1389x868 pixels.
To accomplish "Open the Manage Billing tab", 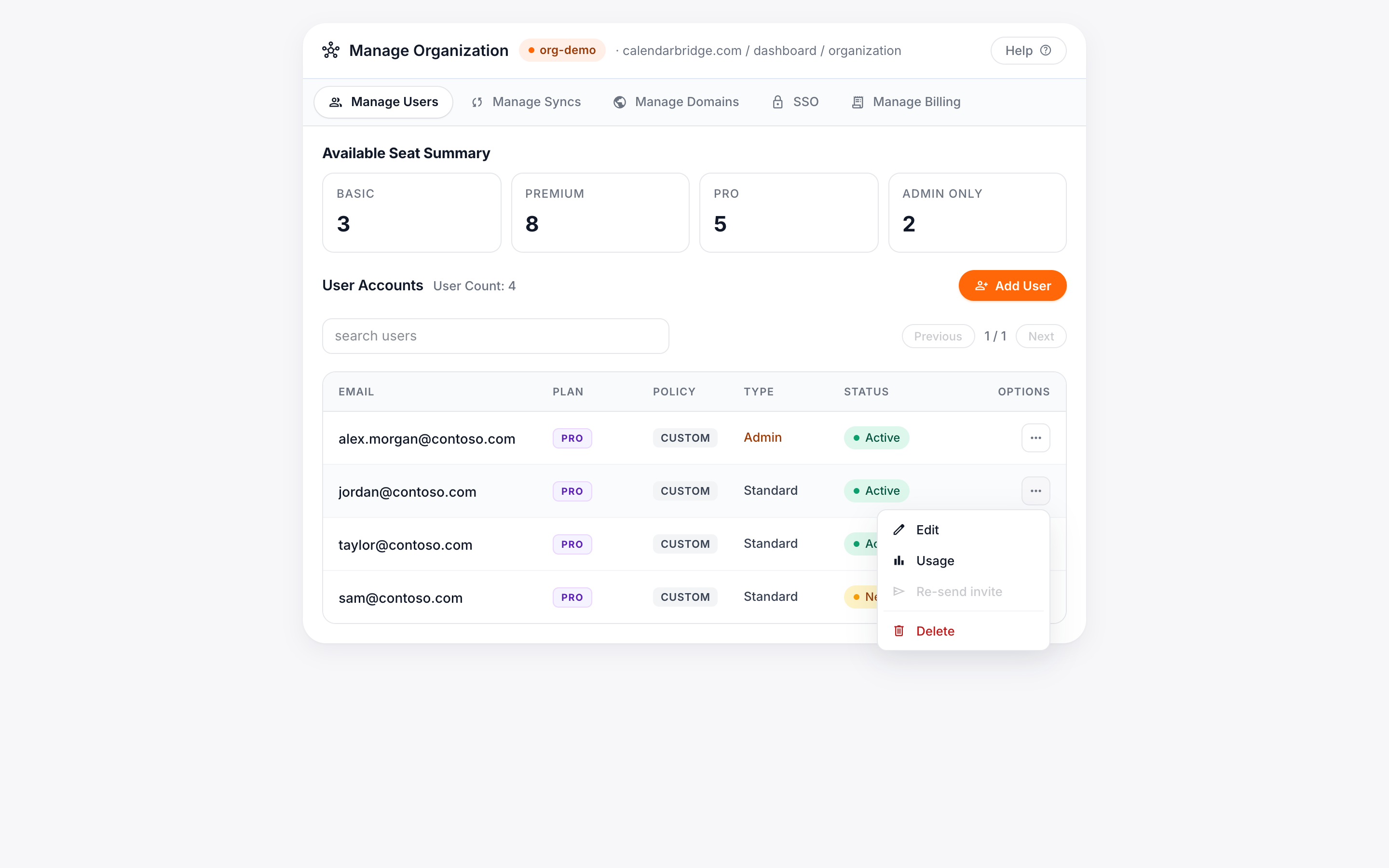I will pyautogui.click(x=906, y=102).
